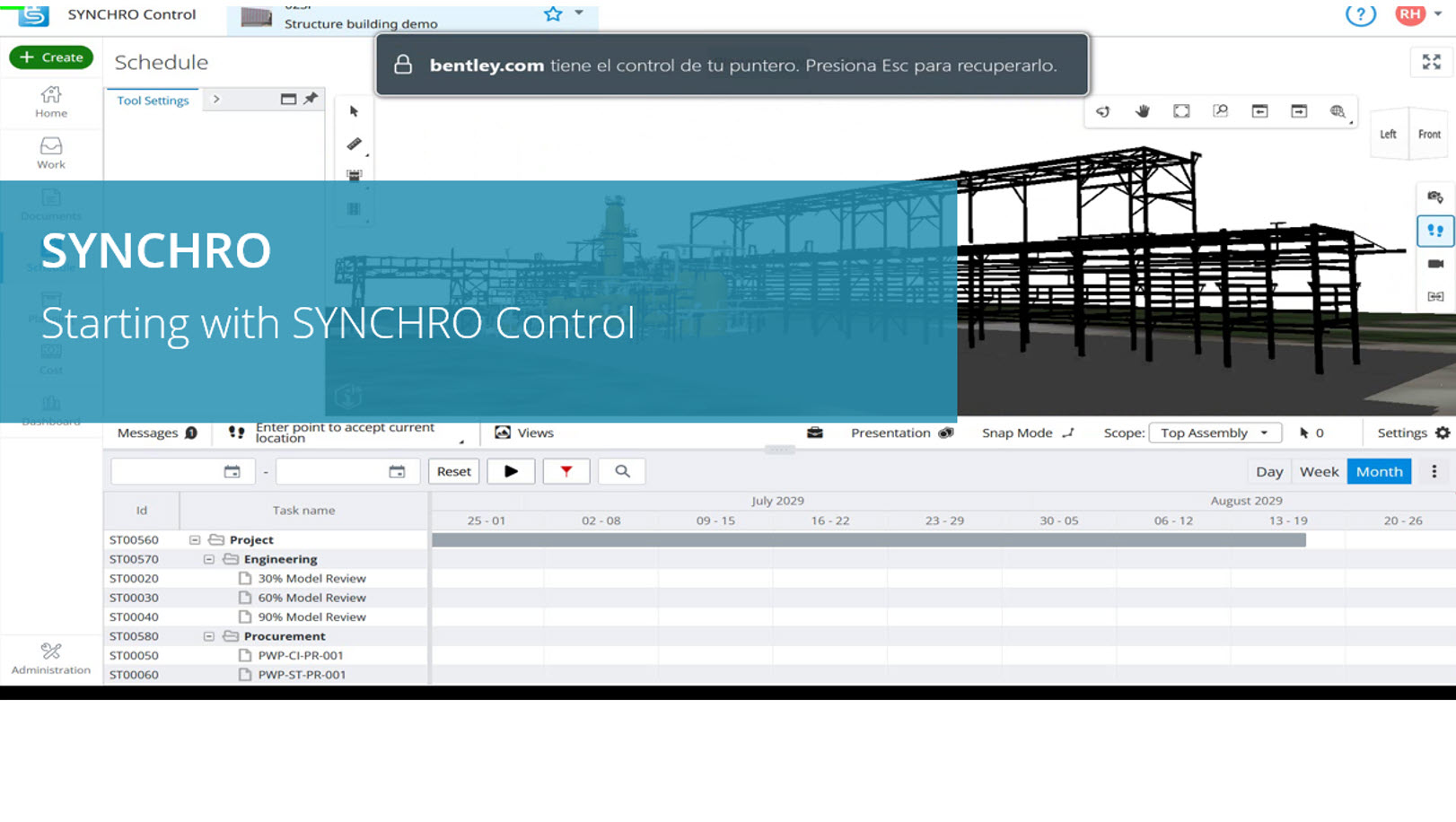Click the footprints icon in status bar
The height and width of the screenshot is (822, 1456).
(x=236, y=433)
